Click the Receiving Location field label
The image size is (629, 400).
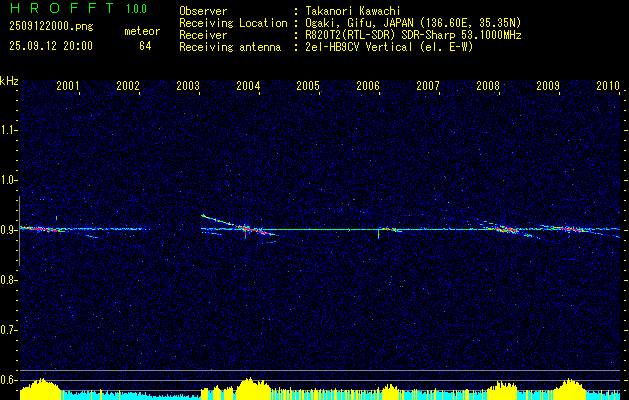pos(233,23)
